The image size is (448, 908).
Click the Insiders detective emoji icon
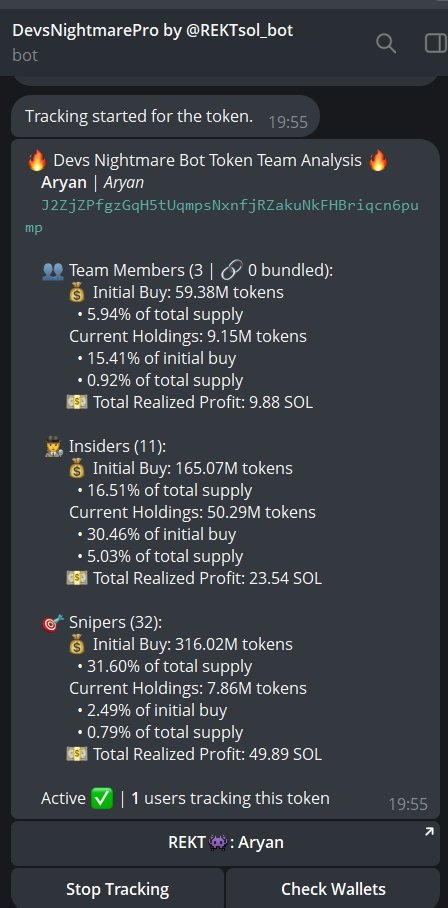(x=53, y=446)
